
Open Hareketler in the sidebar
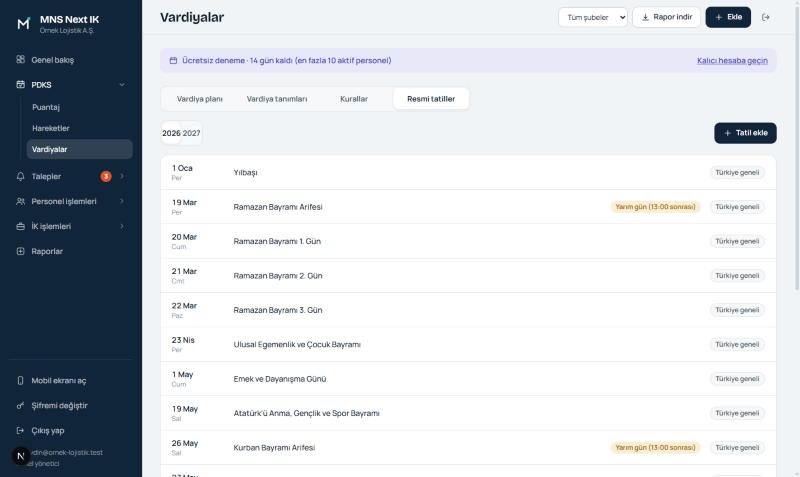80,128
